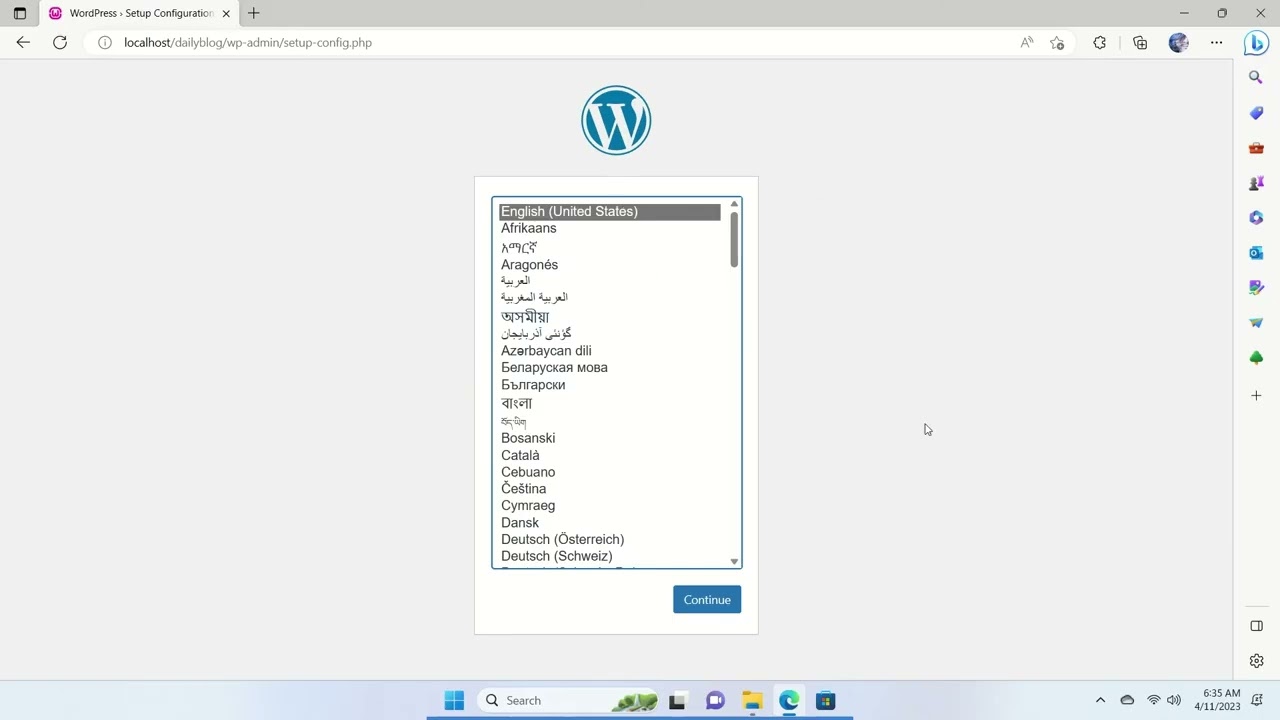This screenshot has height=720, width=1280.
Task: Open the sidebar Image Creator icon
Action: tap(1257, 288)
